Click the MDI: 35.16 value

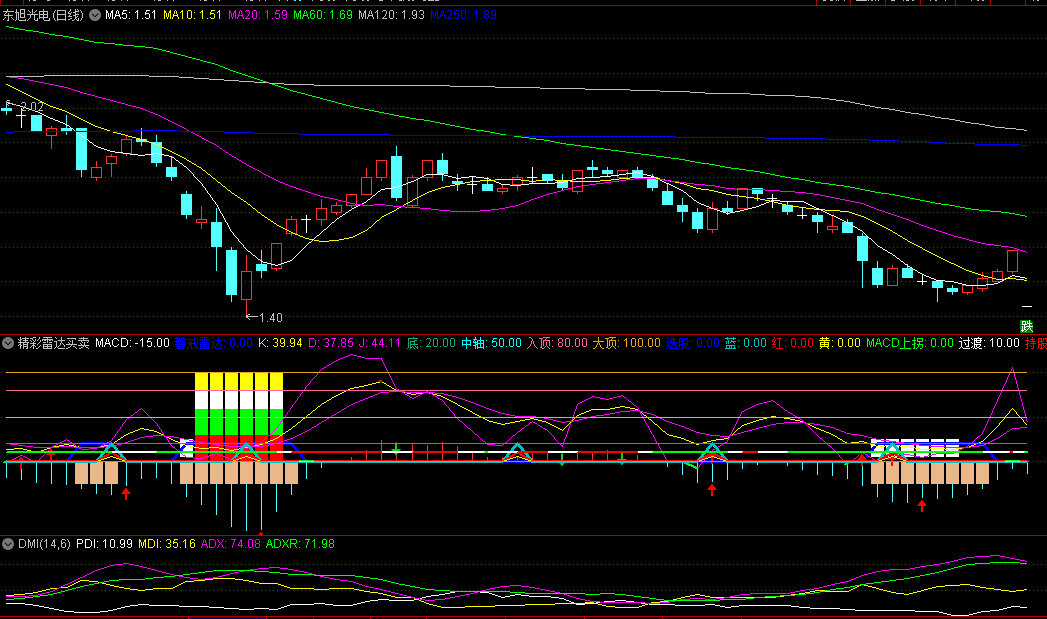point(167,544)
